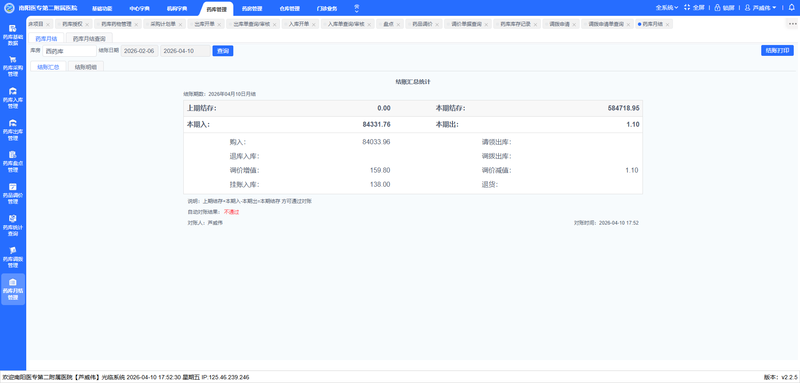Expand the 全系统 dropdown
This screenshot has width=800, height=383.
point(666,8)
